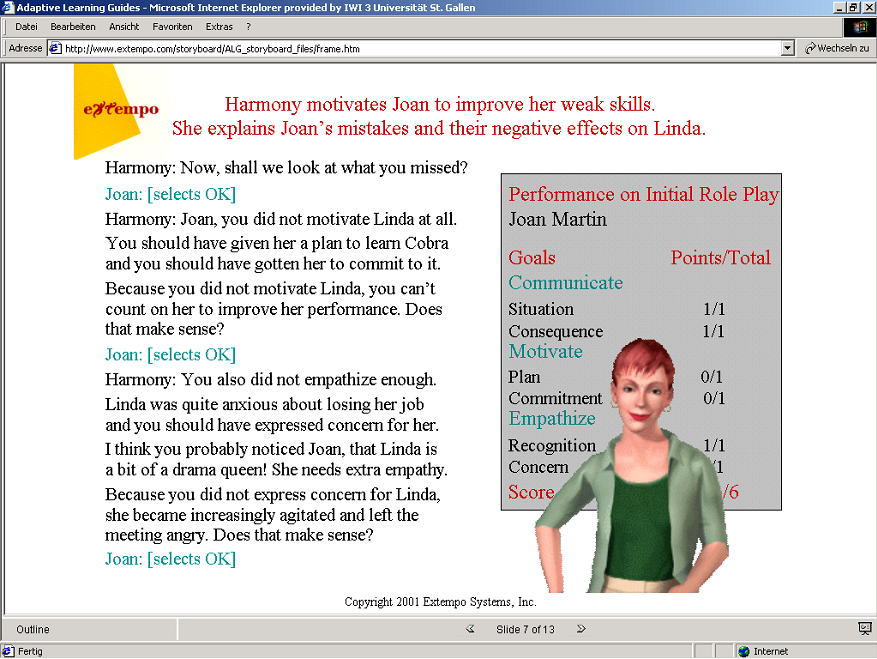Click first 'Joan: [selects OK]' line

coord(171,194)
